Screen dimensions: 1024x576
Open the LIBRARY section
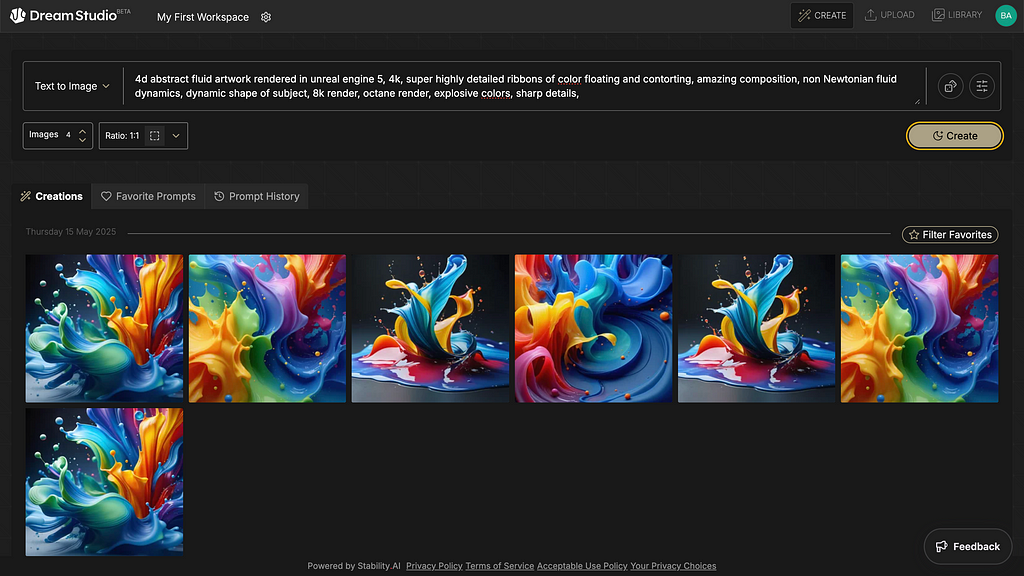tap(957, 15)
